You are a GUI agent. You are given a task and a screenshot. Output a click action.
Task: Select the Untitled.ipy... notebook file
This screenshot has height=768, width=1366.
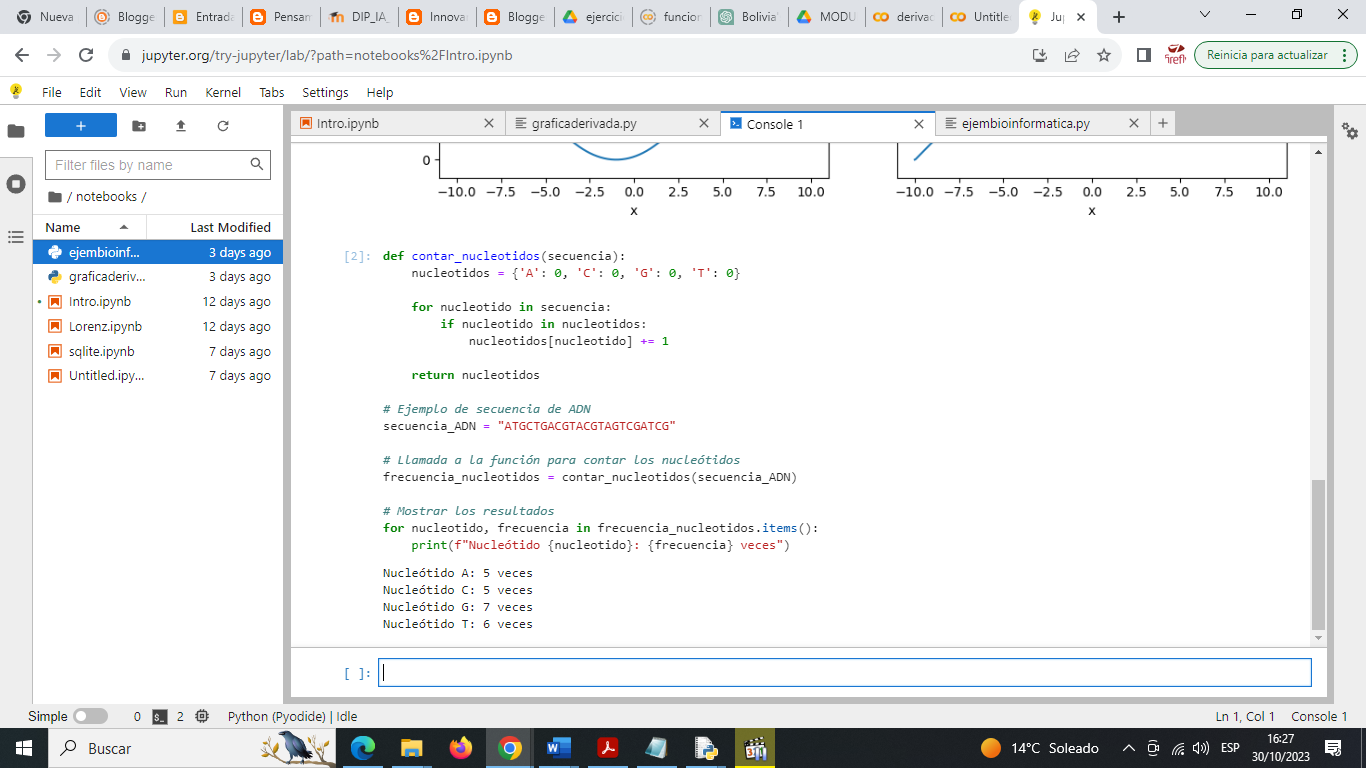point(158,376)
